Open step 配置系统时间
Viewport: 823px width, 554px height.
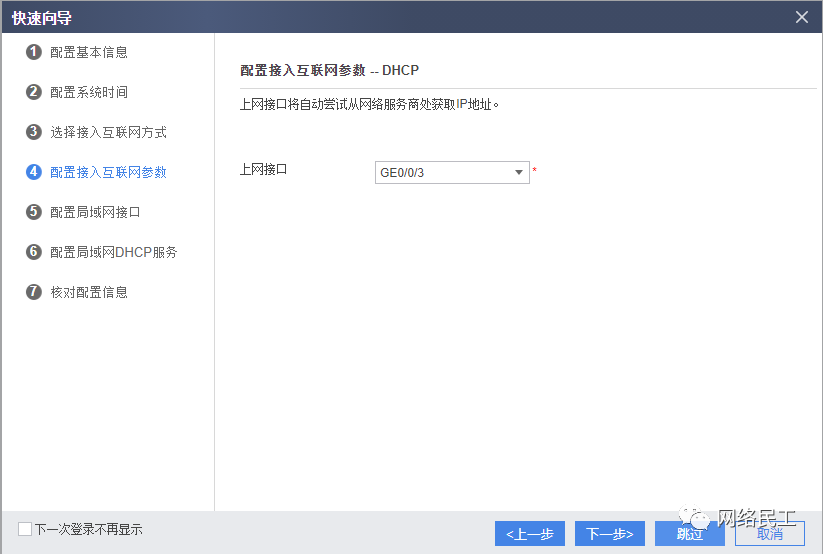tap(89, 92)
